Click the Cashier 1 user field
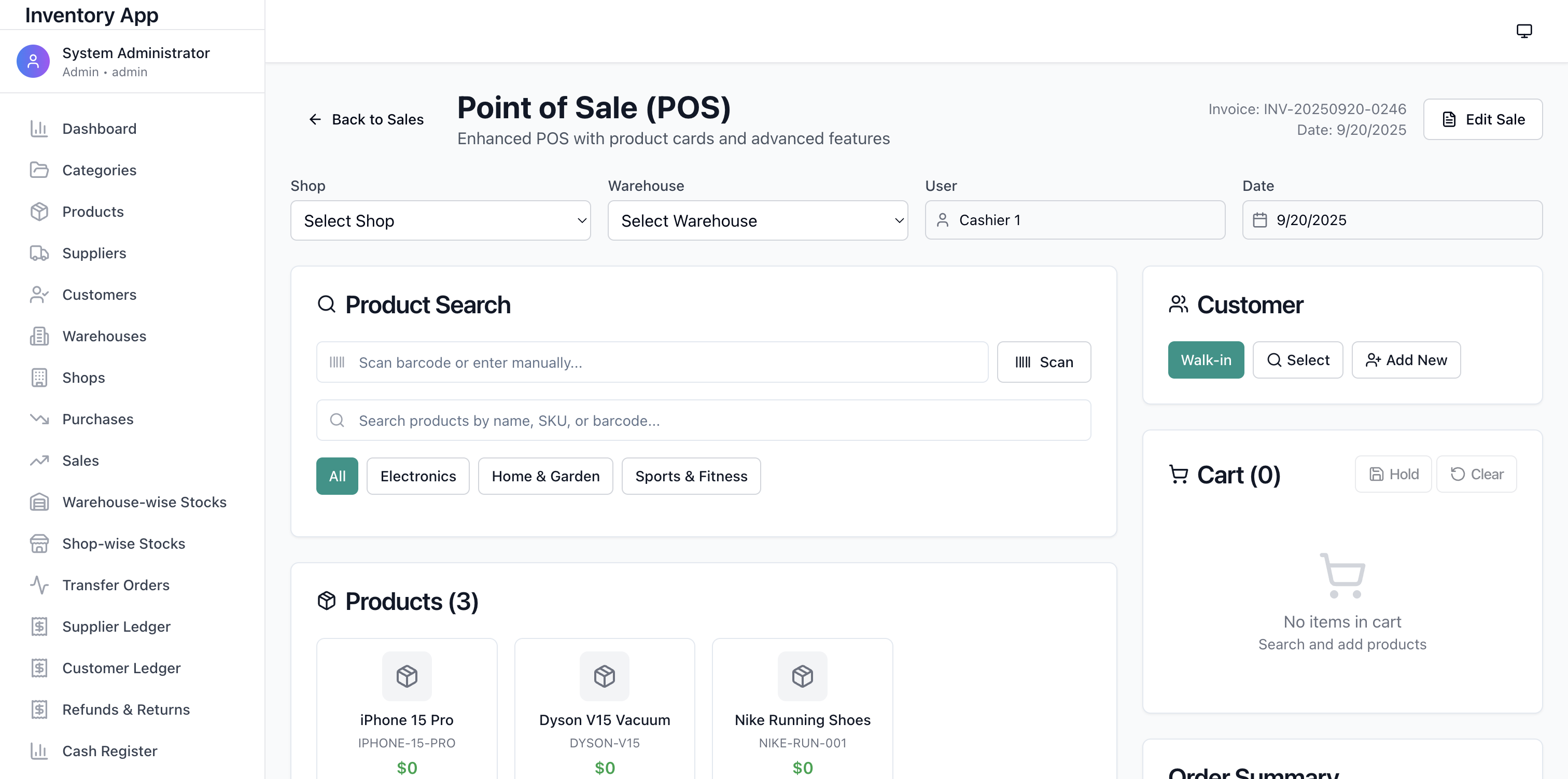 1075,220
